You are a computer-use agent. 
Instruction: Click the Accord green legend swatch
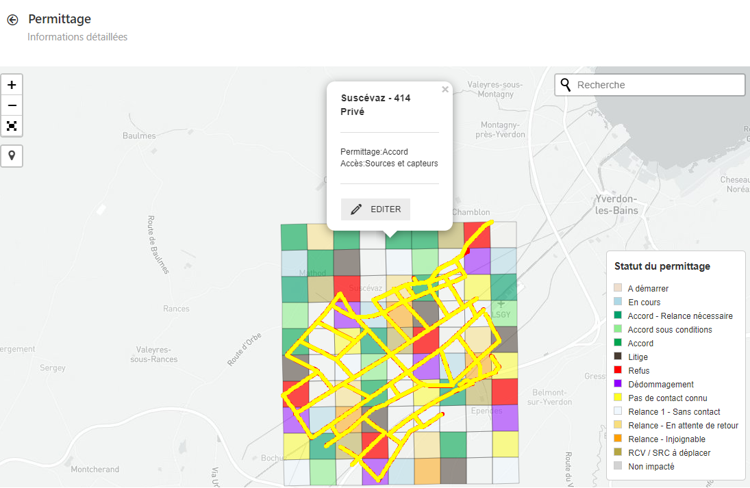pyautogui.click(x=618, y=343)
